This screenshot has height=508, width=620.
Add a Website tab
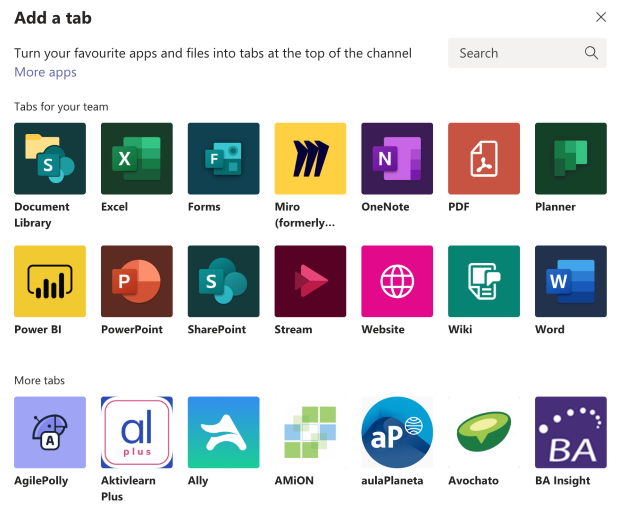[397, 281]
